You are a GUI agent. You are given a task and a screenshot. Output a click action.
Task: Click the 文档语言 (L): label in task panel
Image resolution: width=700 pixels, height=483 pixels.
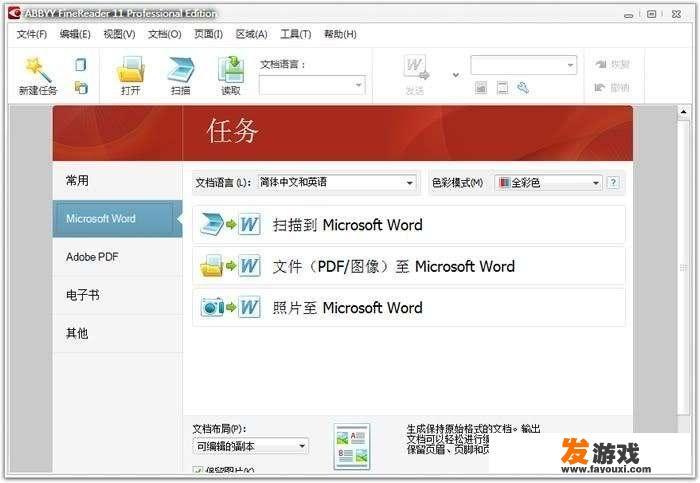pyautogui.click(x=223, y=183)
